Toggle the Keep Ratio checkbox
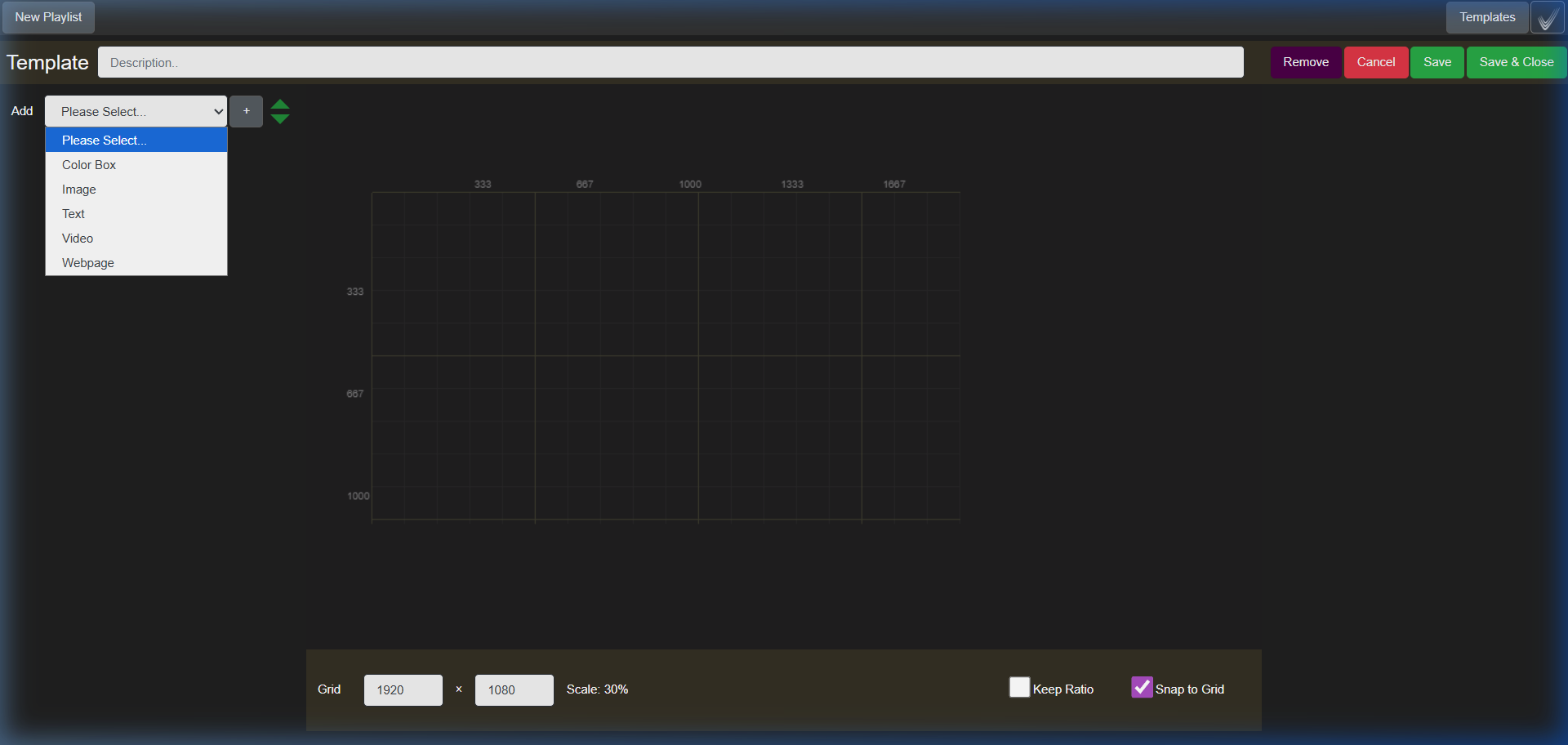Viewport: 1568px width, 745px height. (x=1019, y=688)
